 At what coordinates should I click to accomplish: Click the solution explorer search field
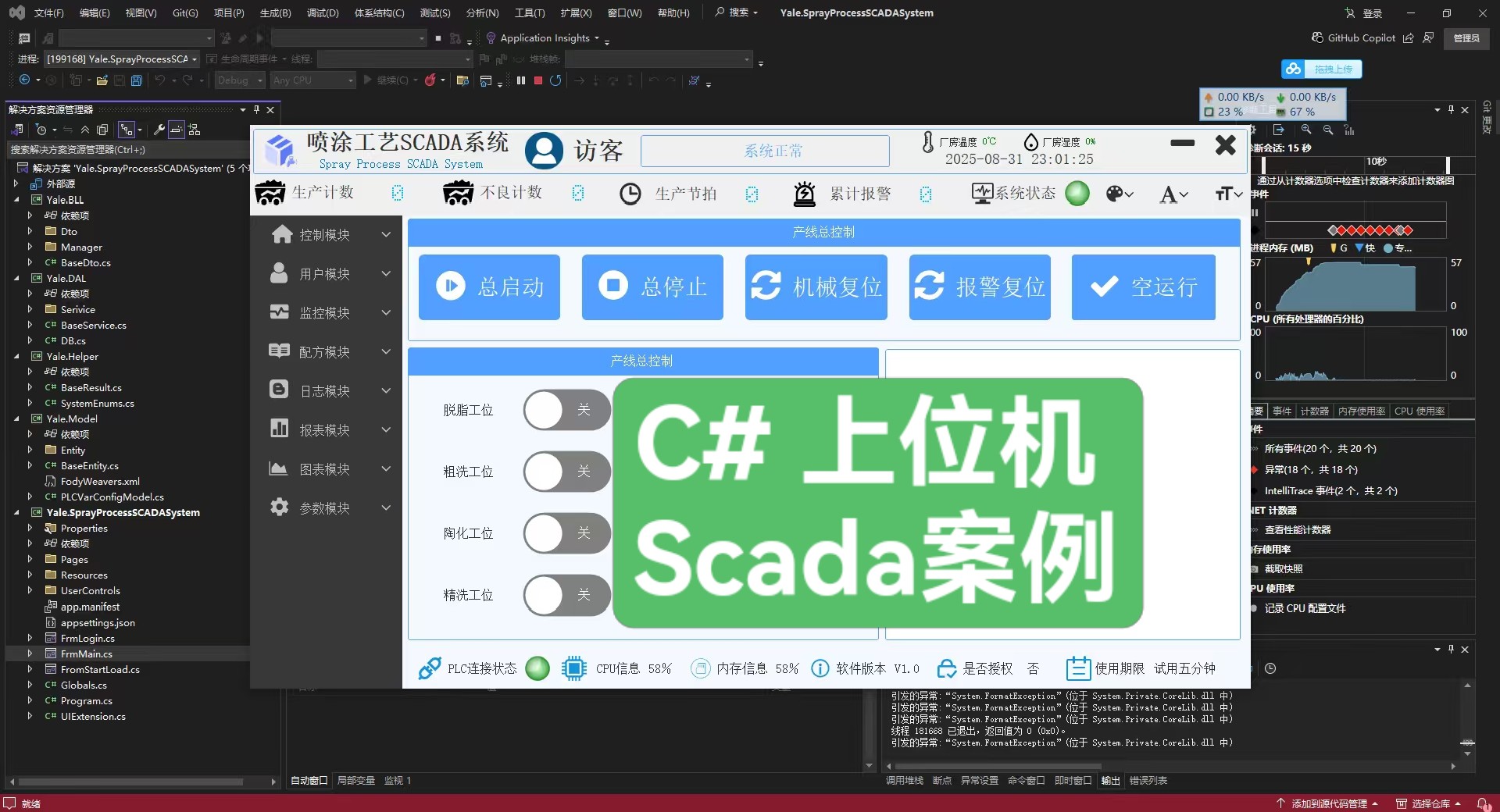pos(125,149)
